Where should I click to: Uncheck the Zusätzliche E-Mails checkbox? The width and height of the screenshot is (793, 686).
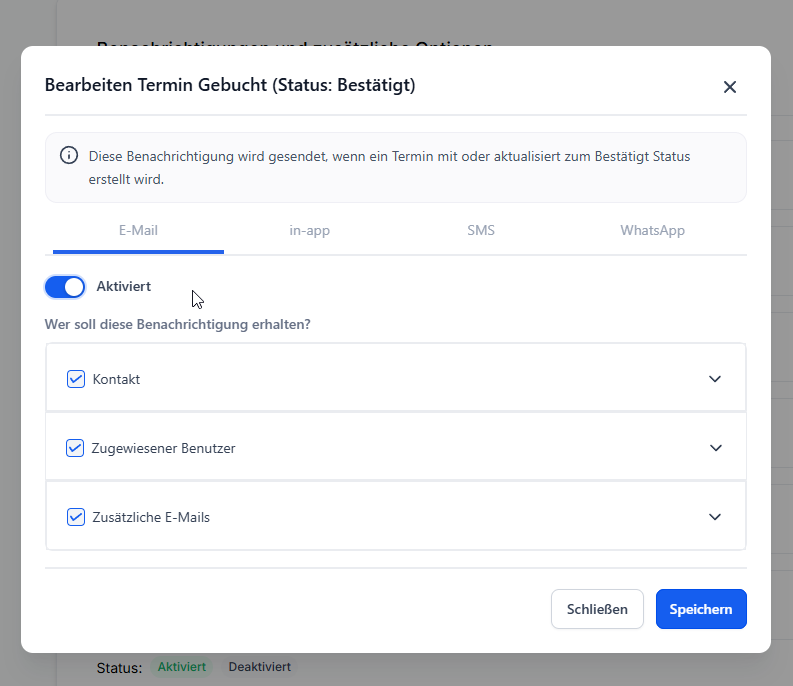click(75, 517)
